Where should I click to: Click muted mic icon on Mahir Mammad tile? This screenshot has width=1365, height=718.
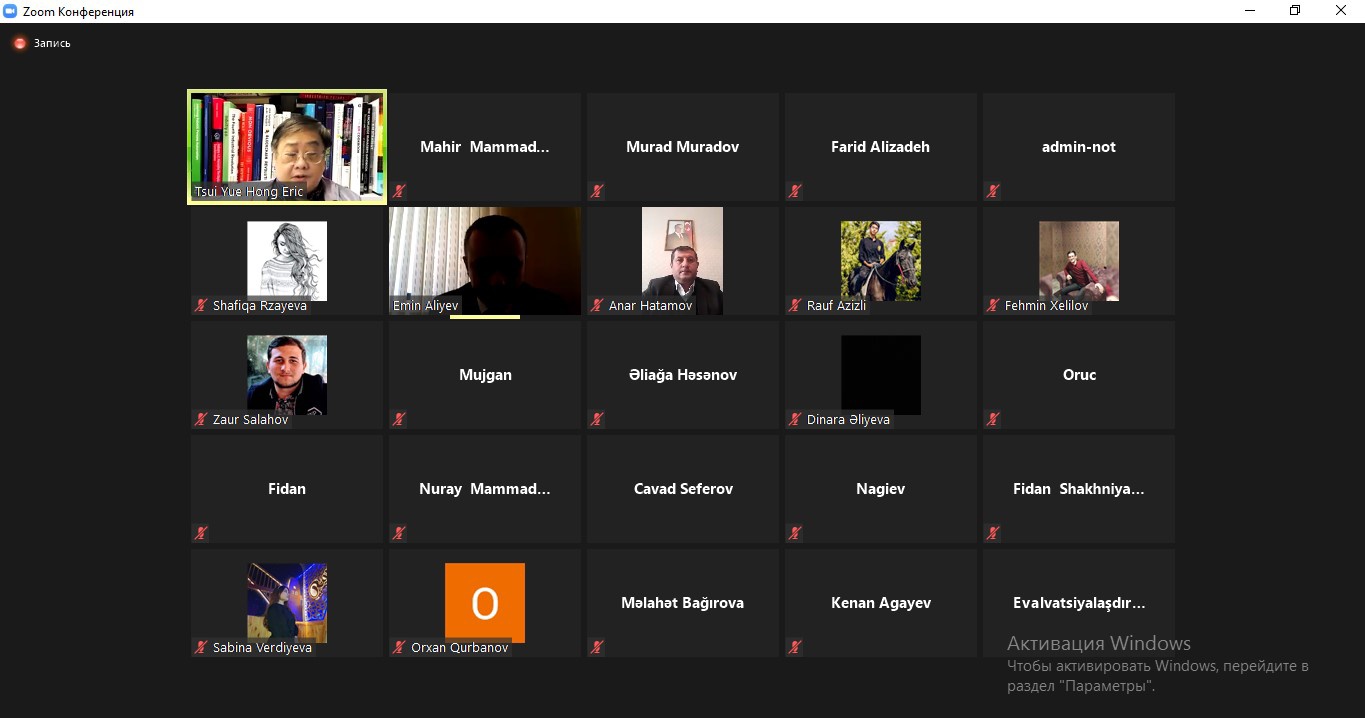399,191
